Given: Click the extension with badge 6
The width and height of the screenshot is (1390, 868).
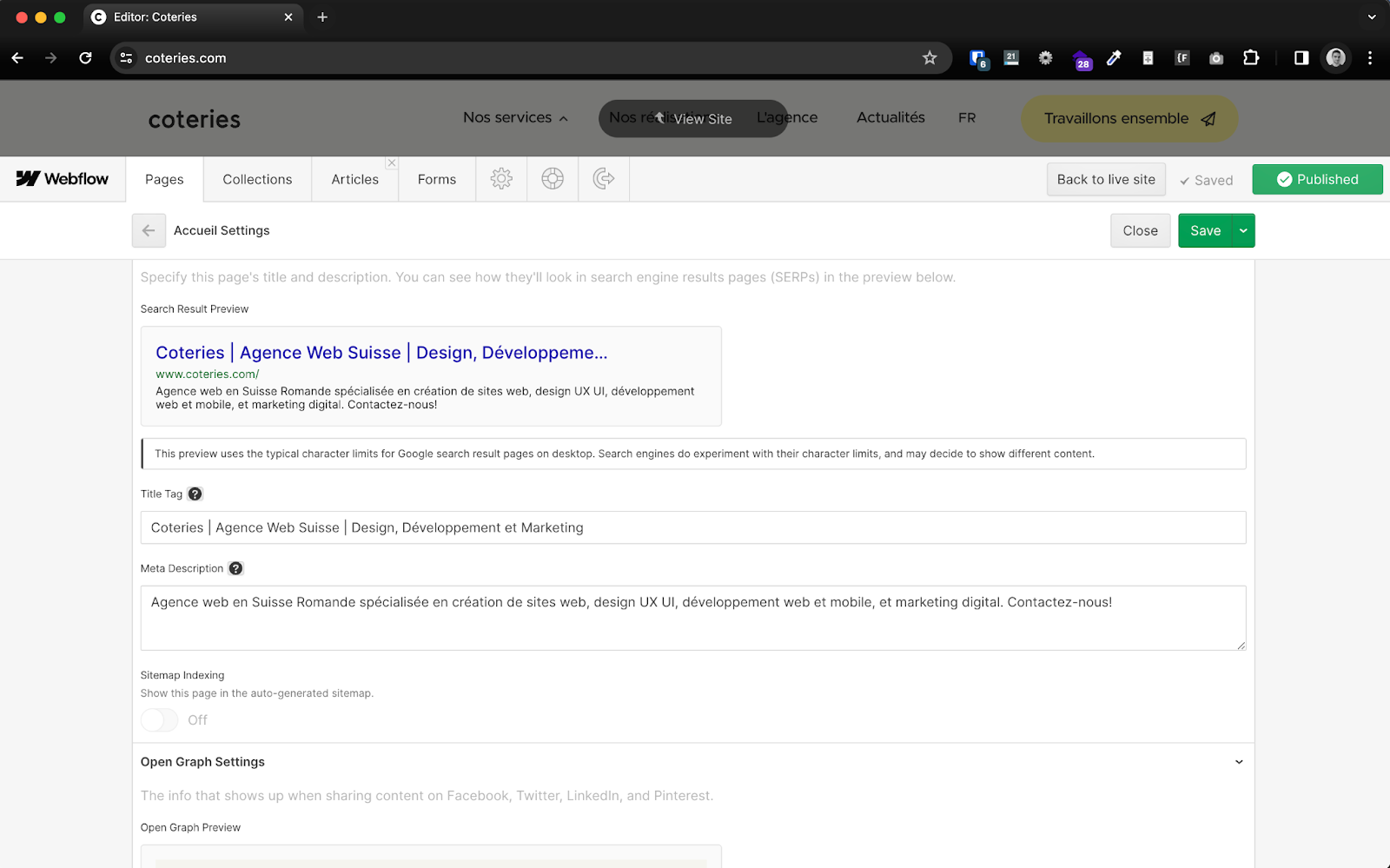Looking at the screenshot, I should 979,59.
